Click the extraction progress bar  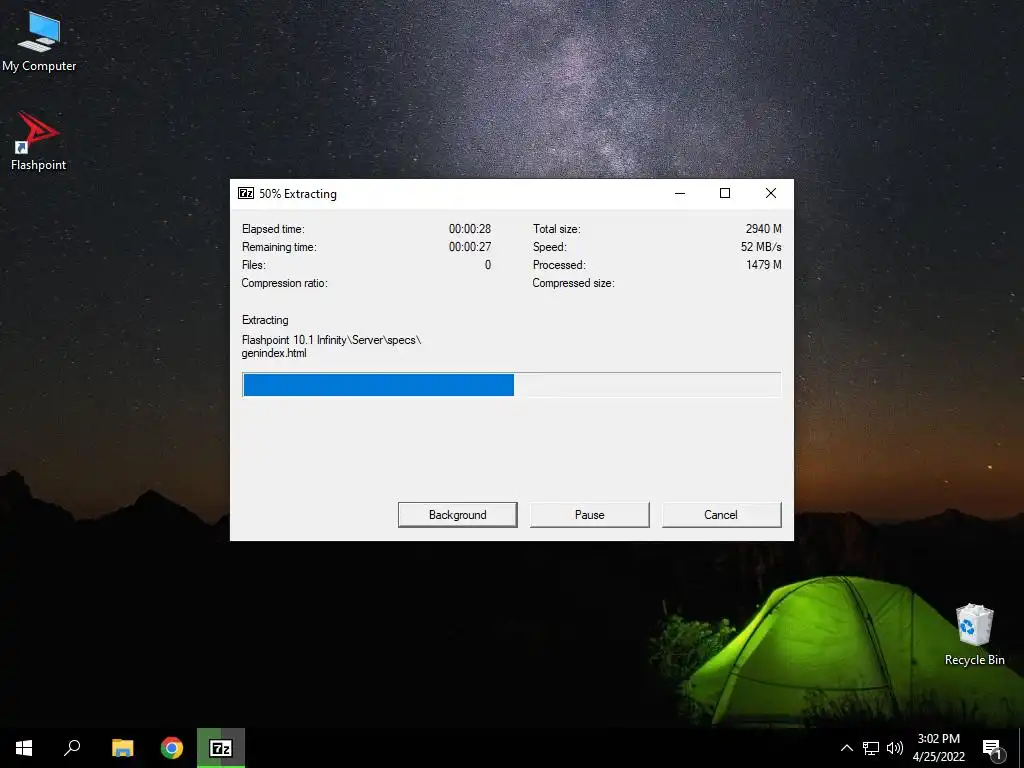(511, 385)
